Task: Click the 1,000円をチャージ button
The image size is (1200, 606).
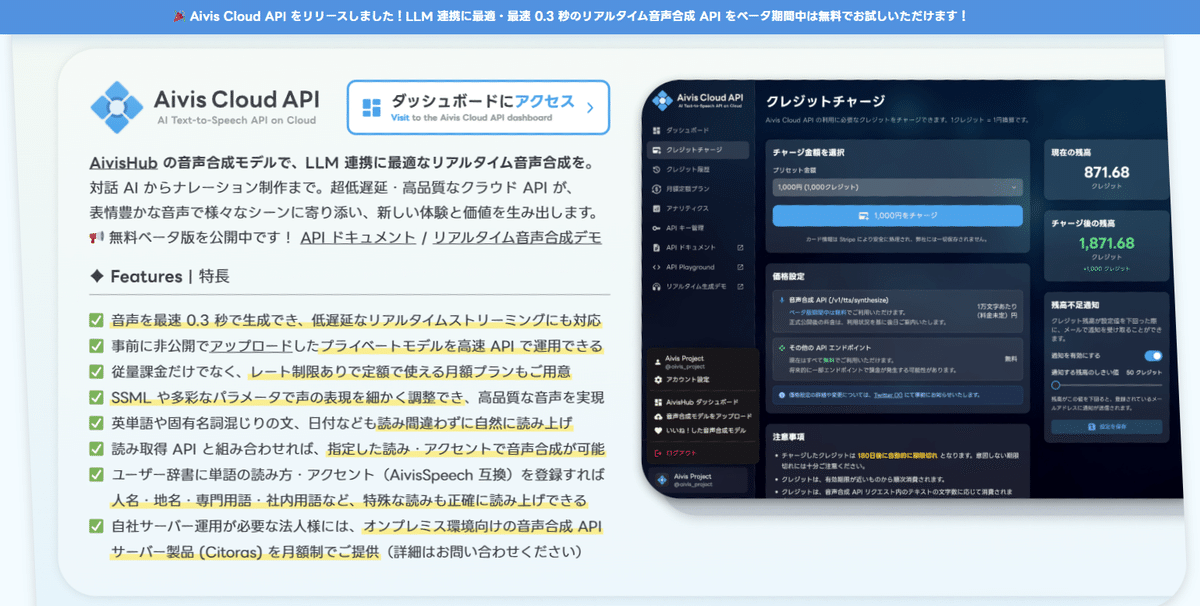Action: pyautogui.click(x=895, y=215)
